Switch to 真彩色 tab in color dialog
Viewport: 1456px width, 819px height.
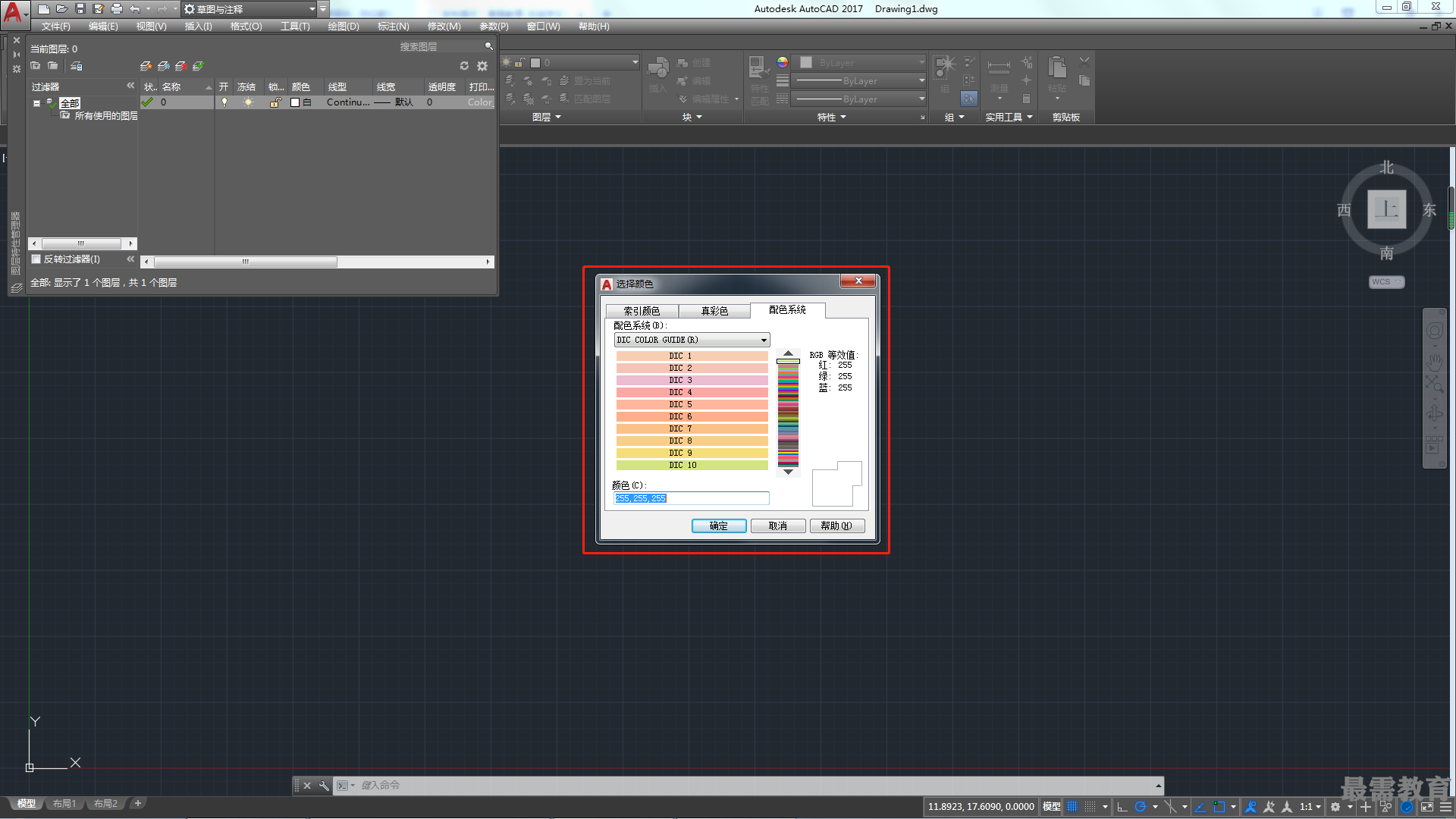[714, 311]
